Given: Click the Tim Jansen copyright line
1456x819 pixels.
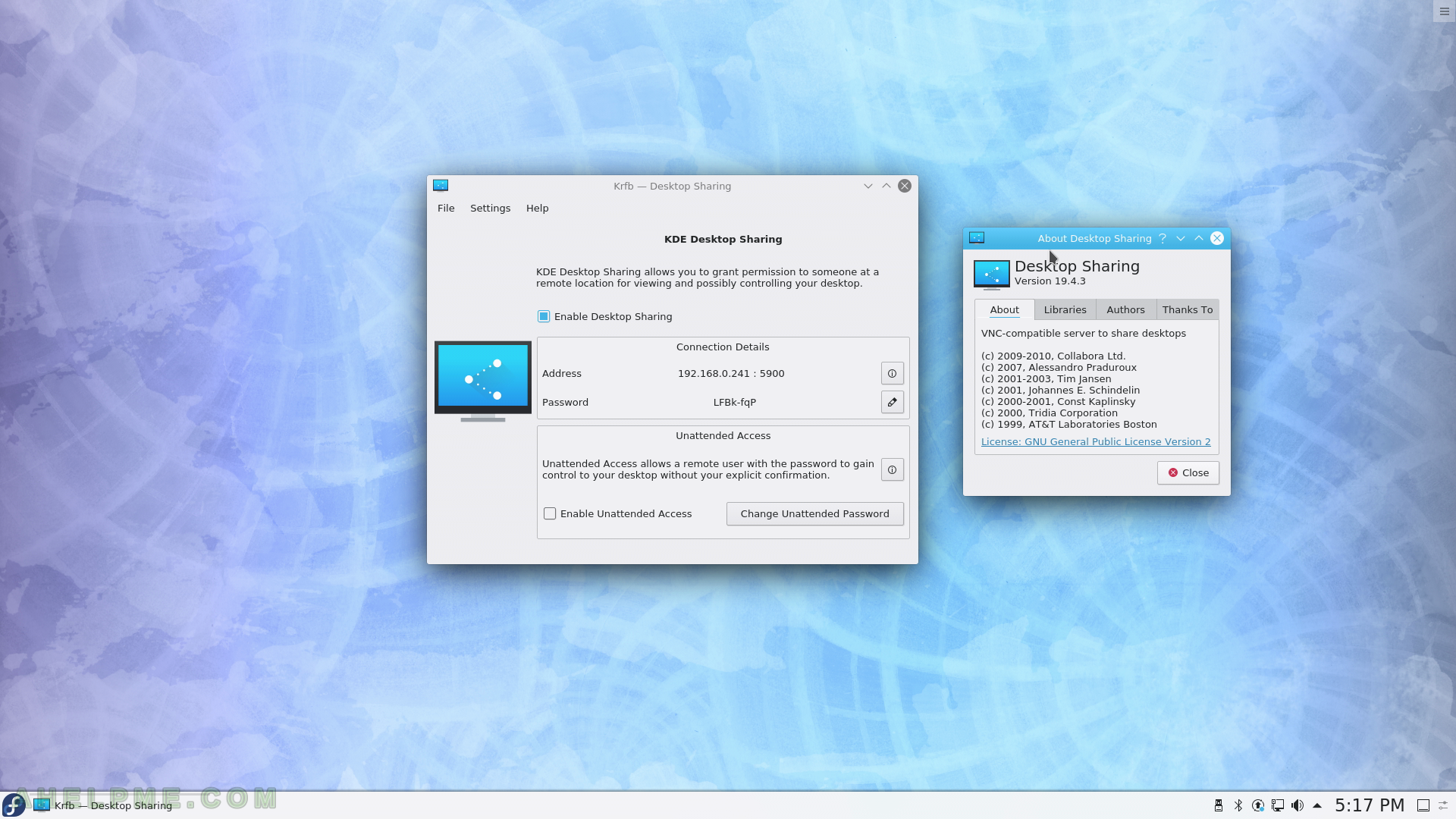Looking at the screenshot, I should pyautogui.click(x=1046, y=378).
